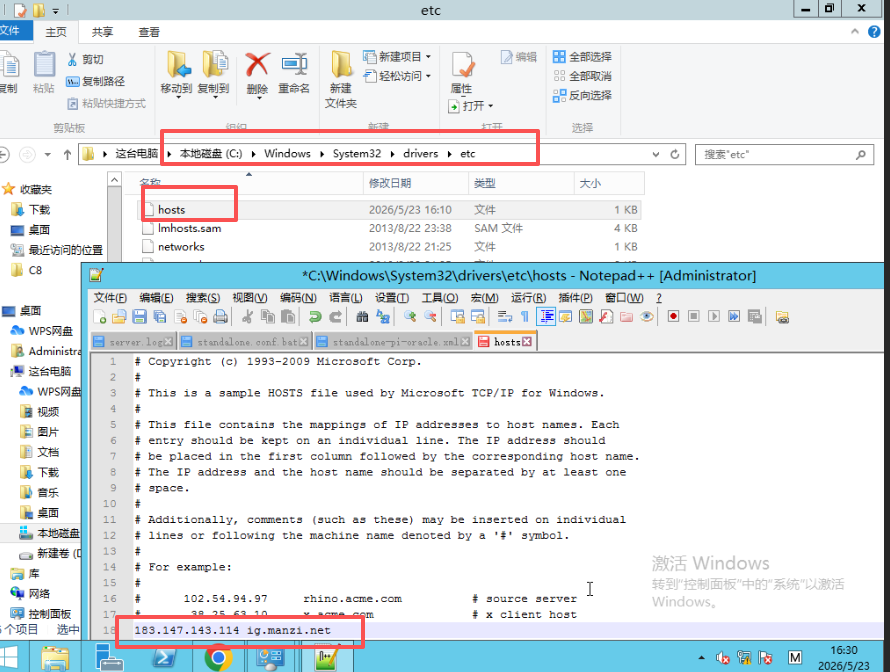The height and width of the screenshot is (672, 890).
Task: Click the Copy icon in Notepad++ toolbar
Action: 267,317
